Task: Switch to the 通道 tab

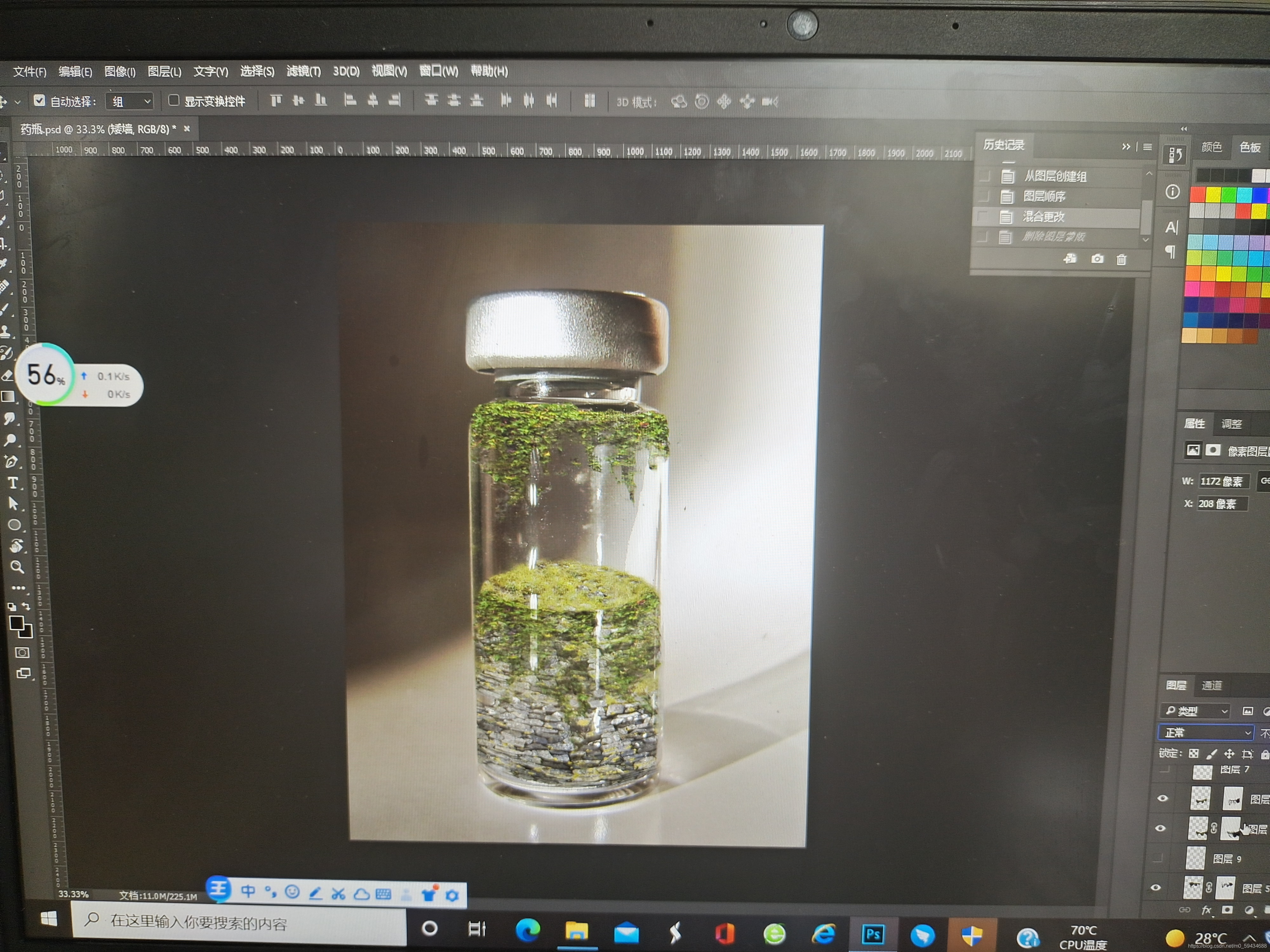Action: 1212,685
